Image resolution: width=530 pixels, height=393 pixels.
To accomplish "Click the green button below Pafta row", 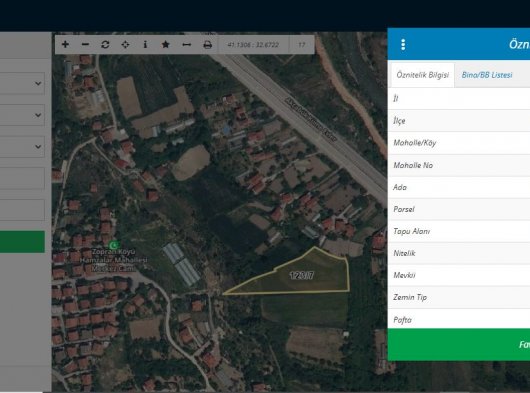I will [459, 344].
